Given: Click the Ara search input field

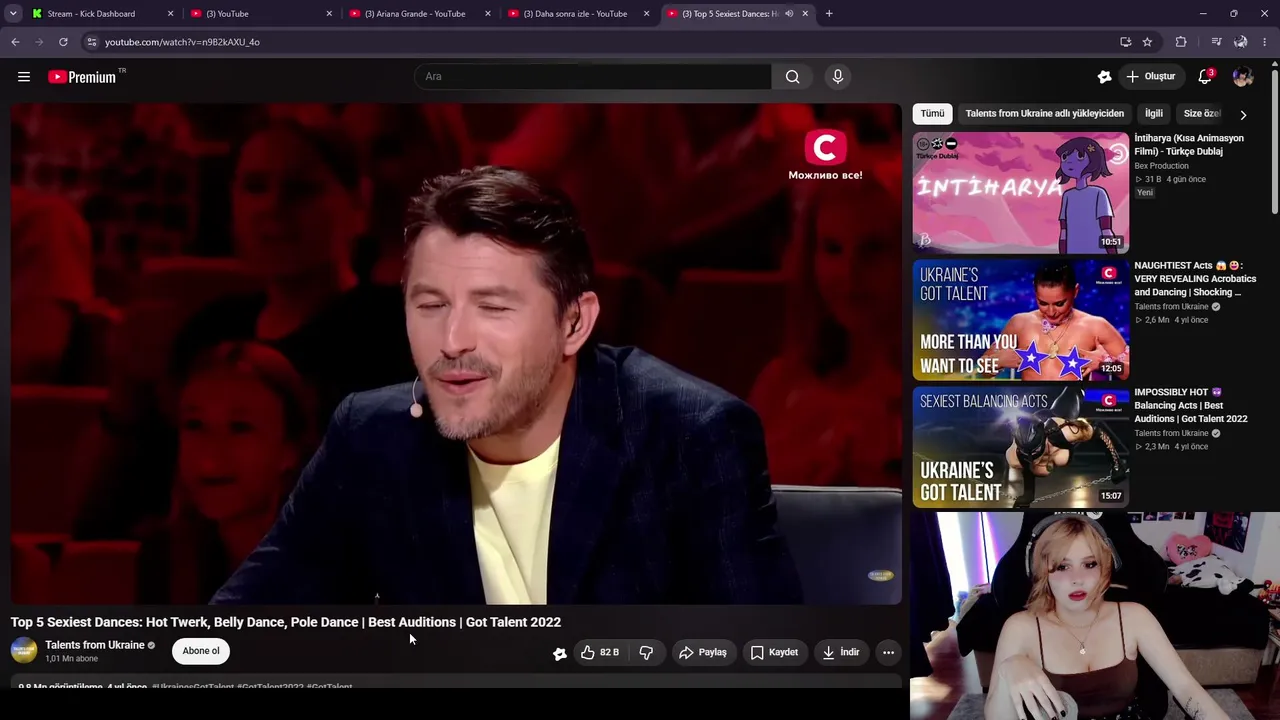Looking at the screenshot, I should click(593, 76).
